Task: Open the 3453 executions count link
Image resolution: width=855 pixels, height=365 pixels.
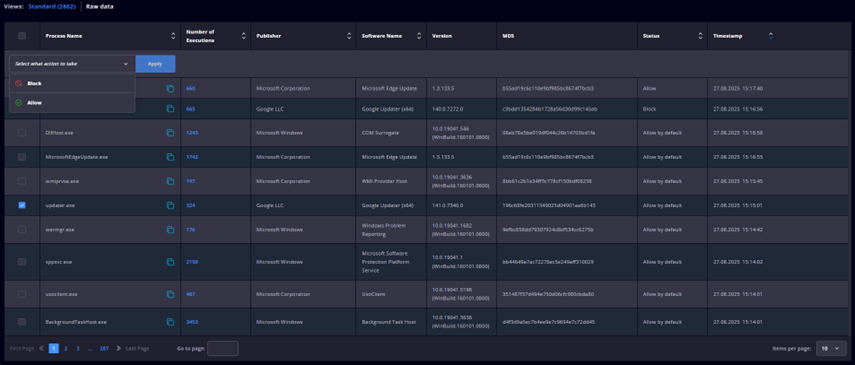Action: click(x=192, y=322)
